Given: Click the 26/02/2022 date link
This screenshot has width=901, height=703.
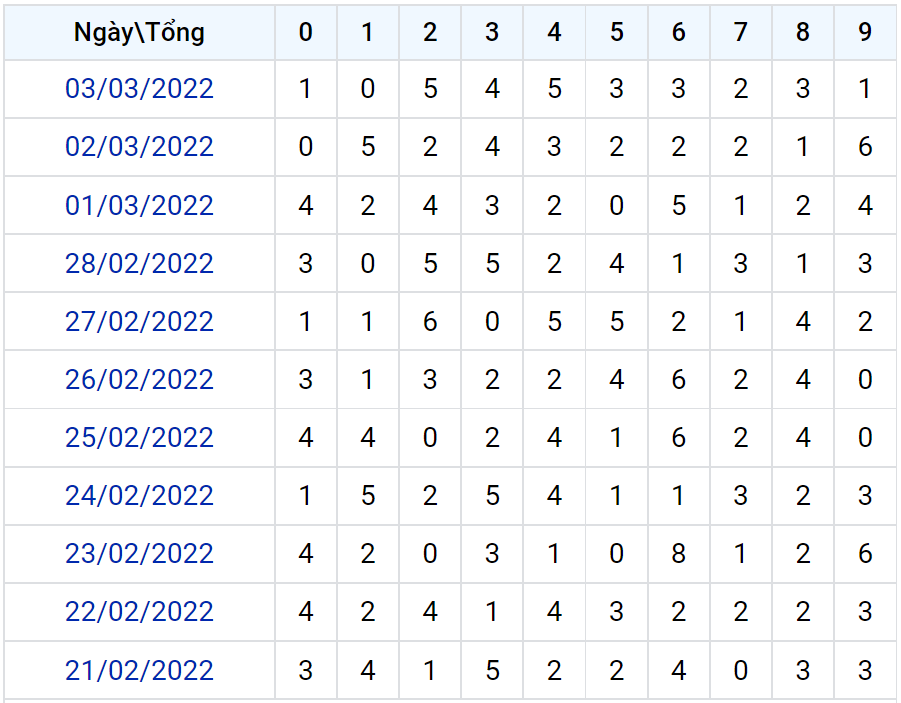Looking at the screenshot, I should click(x=139, y=379).
